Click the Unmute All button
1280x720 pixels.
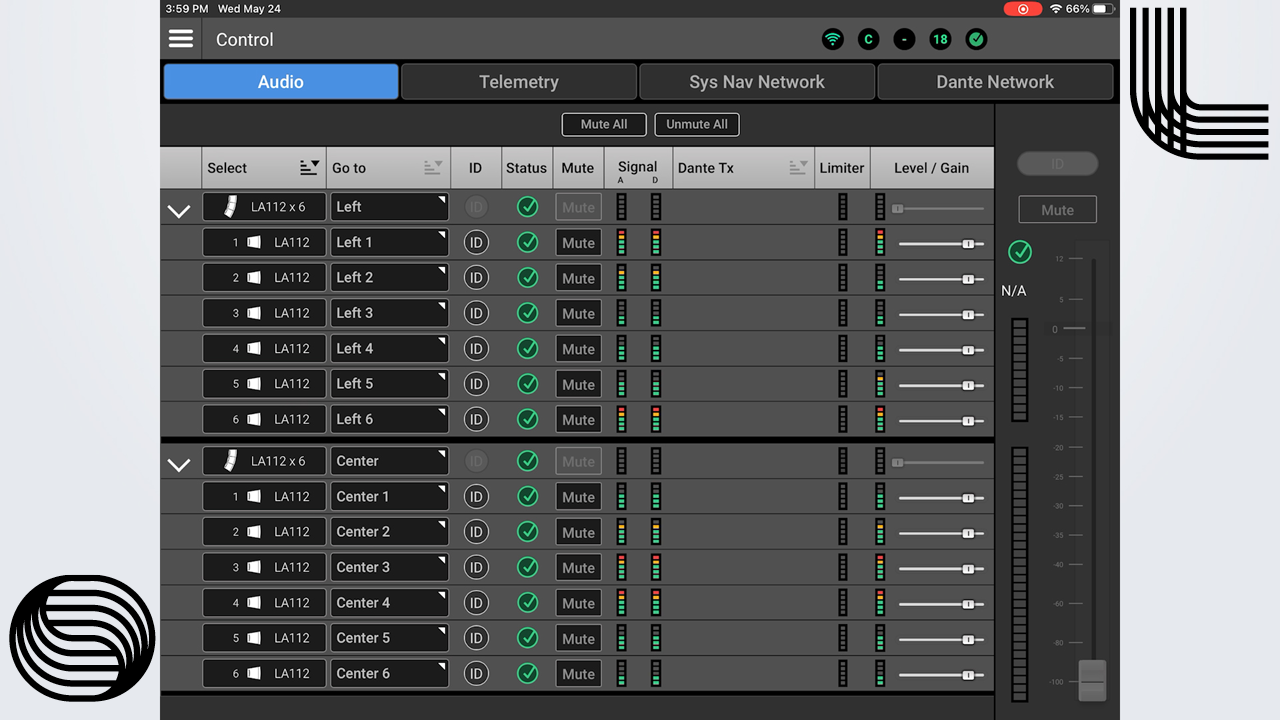(697, 124)
